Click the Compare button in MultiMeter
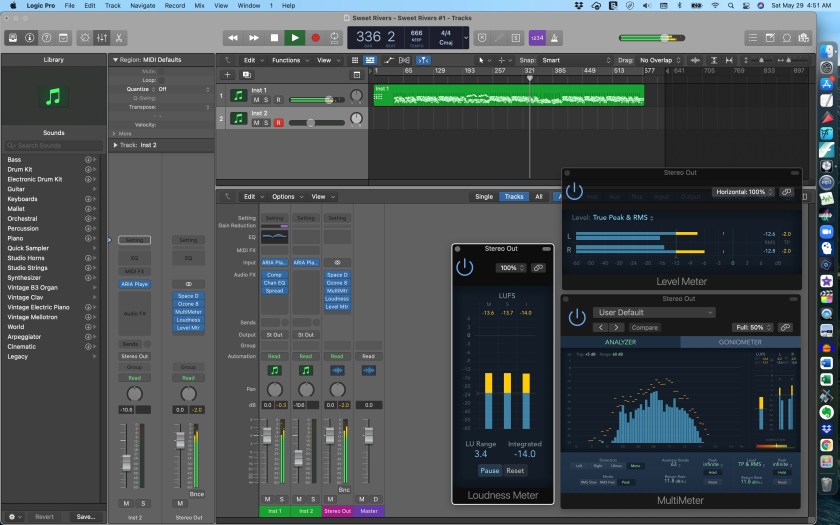 [644, 327]
